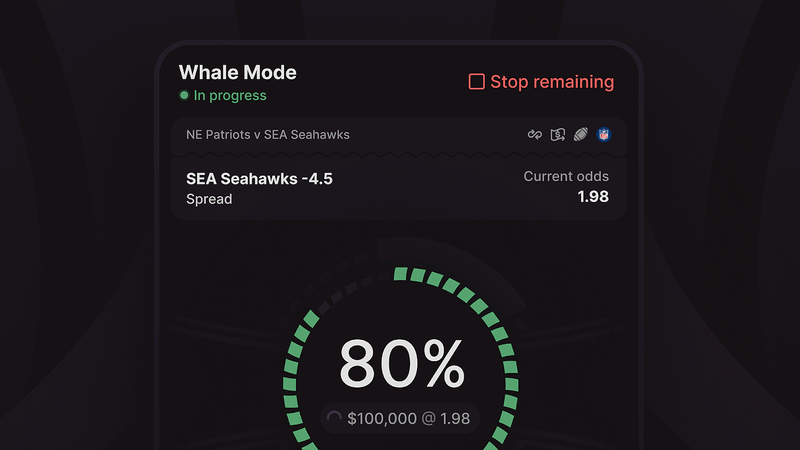
Task: Click the wavy divider under match header
Action: [x=400, y=155]
